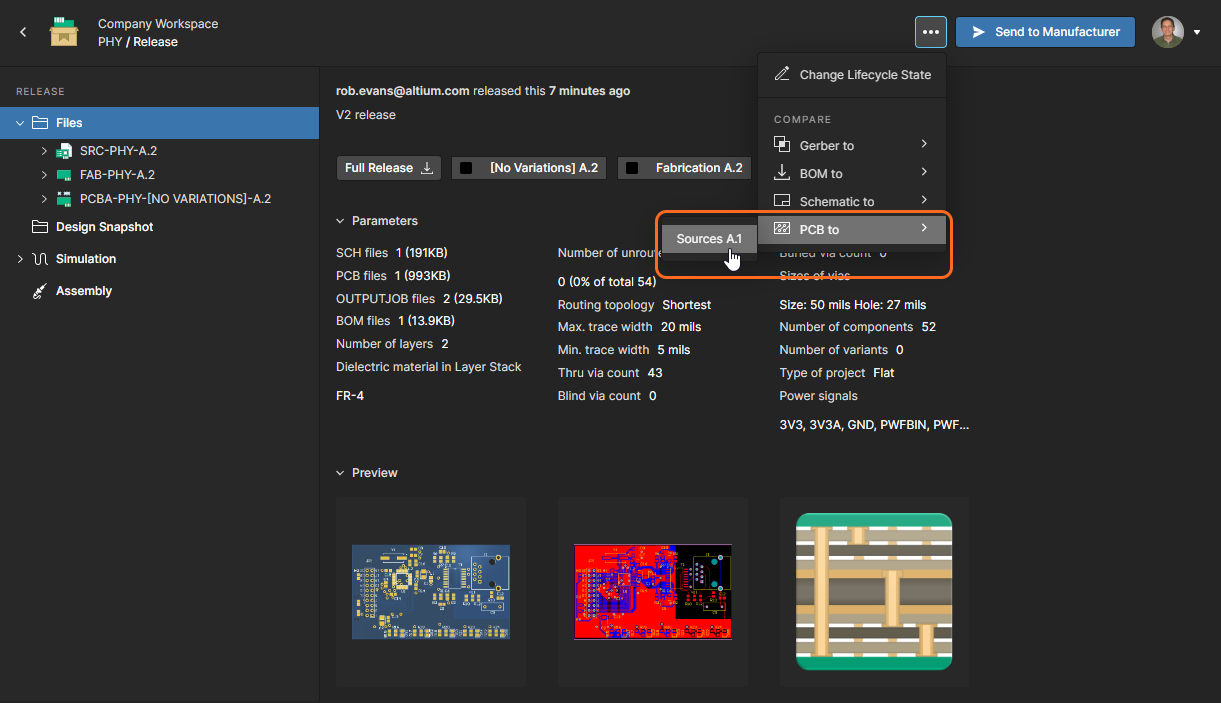The image size is (1221, 703).
Task: Choose Sources A.1 from submenu
Action: (x=709, y=239)
